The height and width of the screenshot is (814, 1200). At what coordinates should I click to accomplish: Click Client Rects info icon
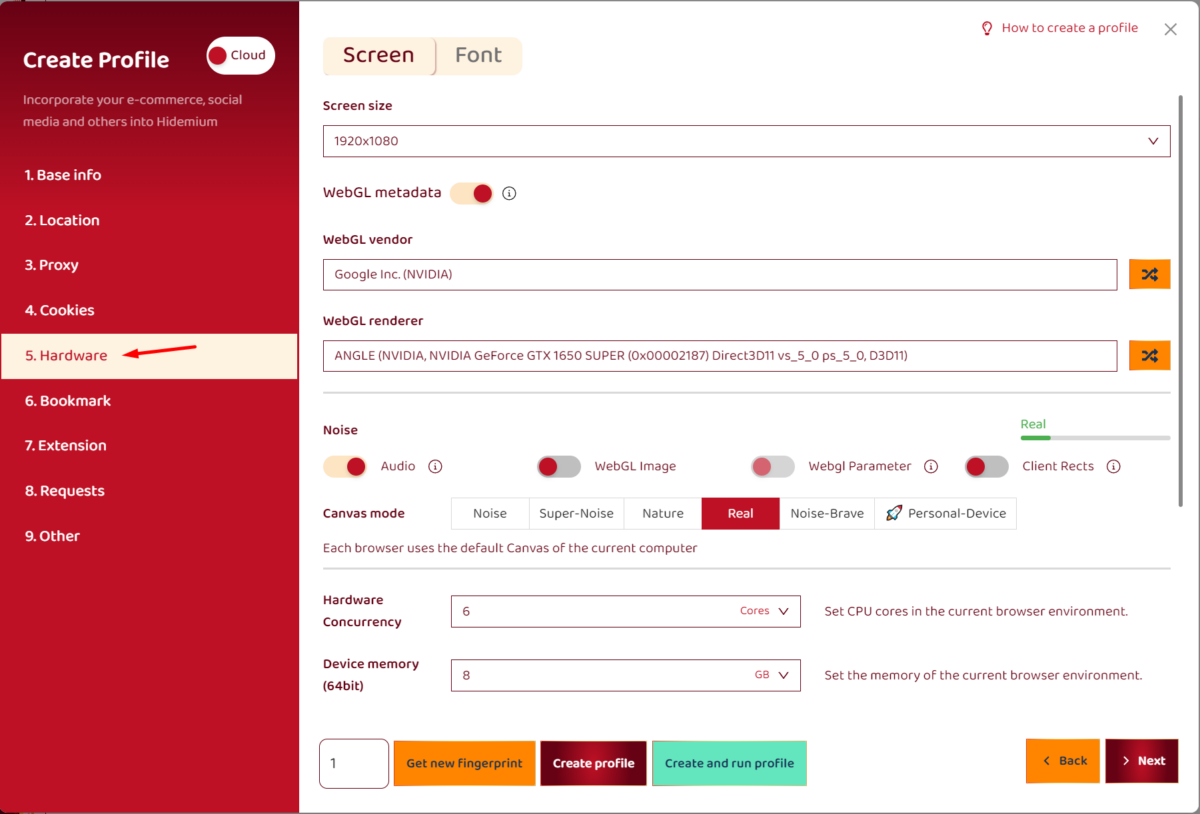click(x=1113, y=466)
